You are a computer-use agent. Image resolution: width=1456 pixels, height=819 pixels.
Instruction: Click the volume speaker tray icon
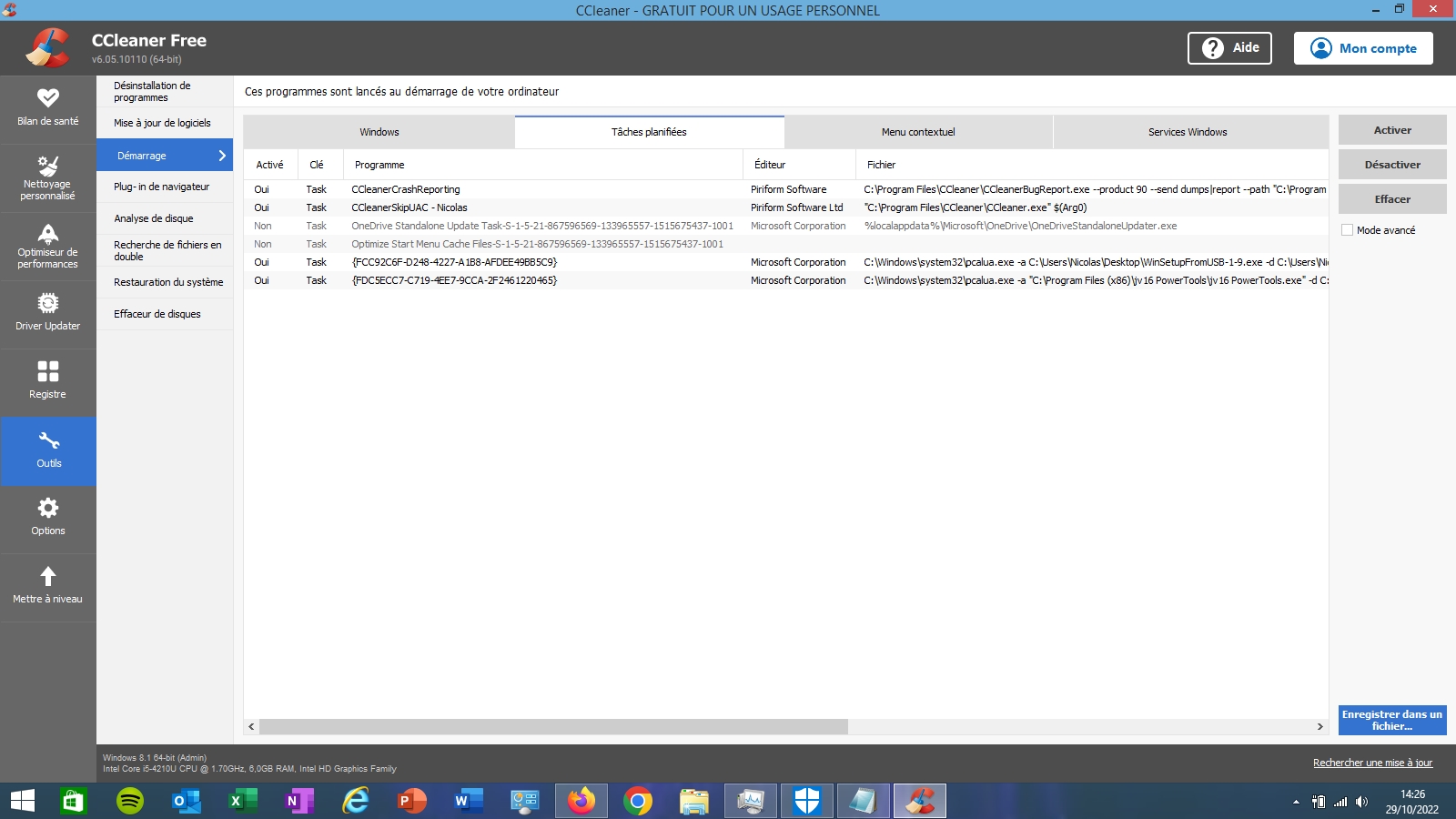tap(1361, 802)
